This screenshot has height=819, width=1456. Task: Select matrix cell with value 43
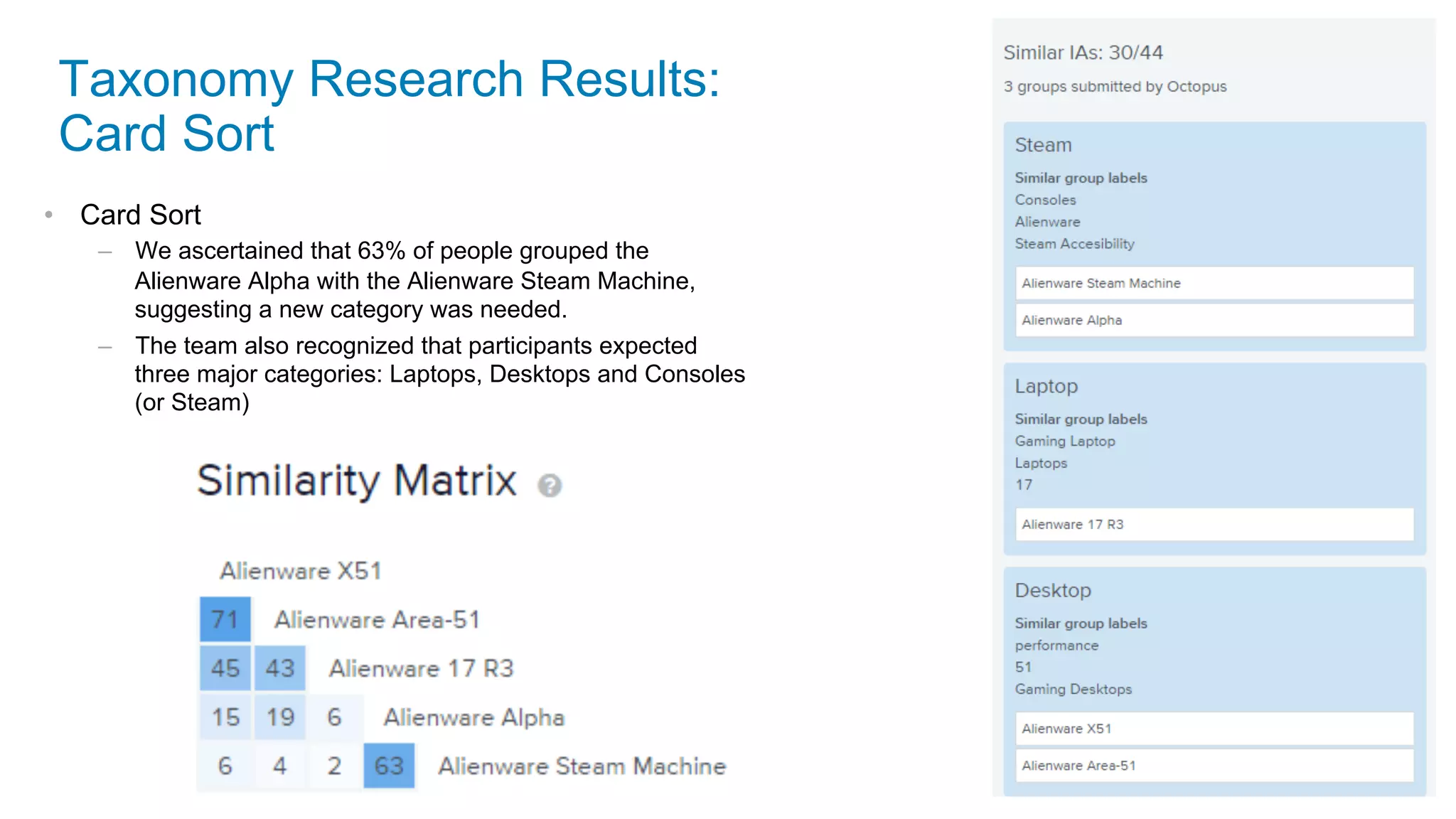(x=280, y=668)
